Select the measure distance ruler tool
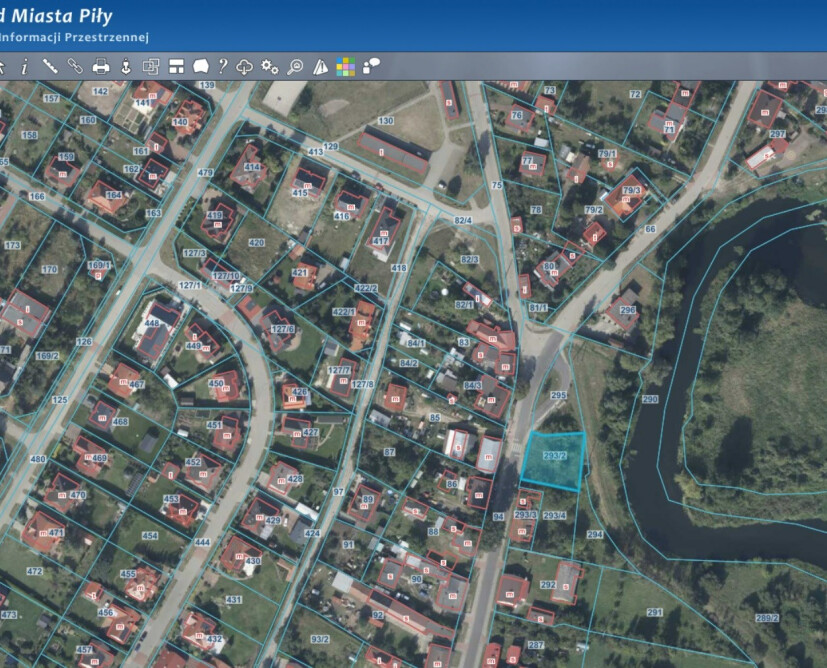 50,67
